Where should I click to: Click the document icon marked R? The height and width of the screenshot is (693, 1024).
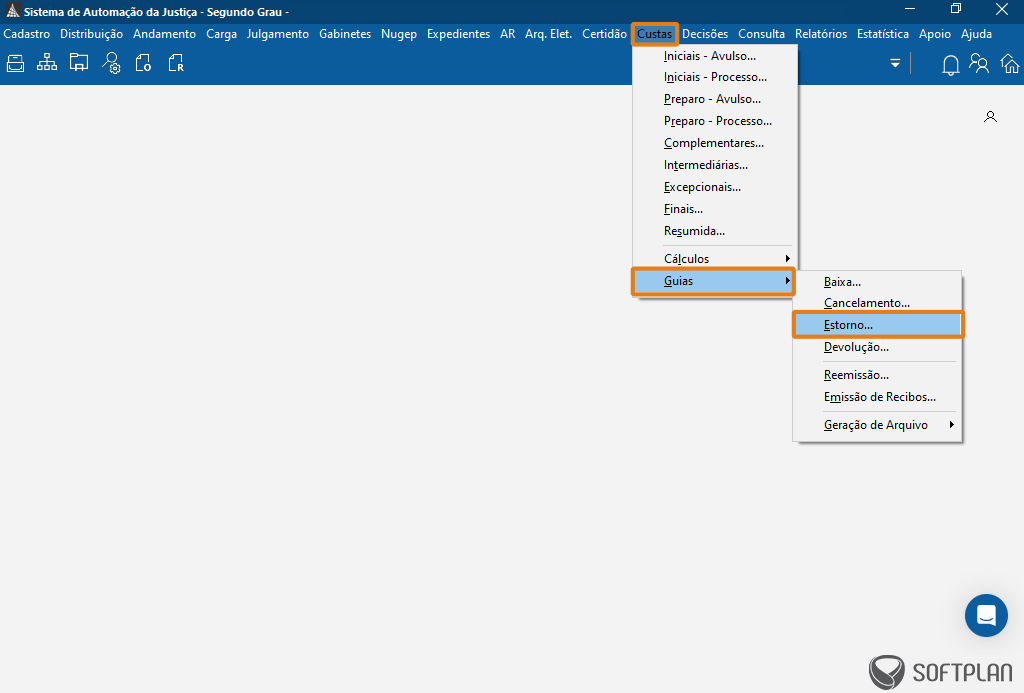click(x=176, y=63)
